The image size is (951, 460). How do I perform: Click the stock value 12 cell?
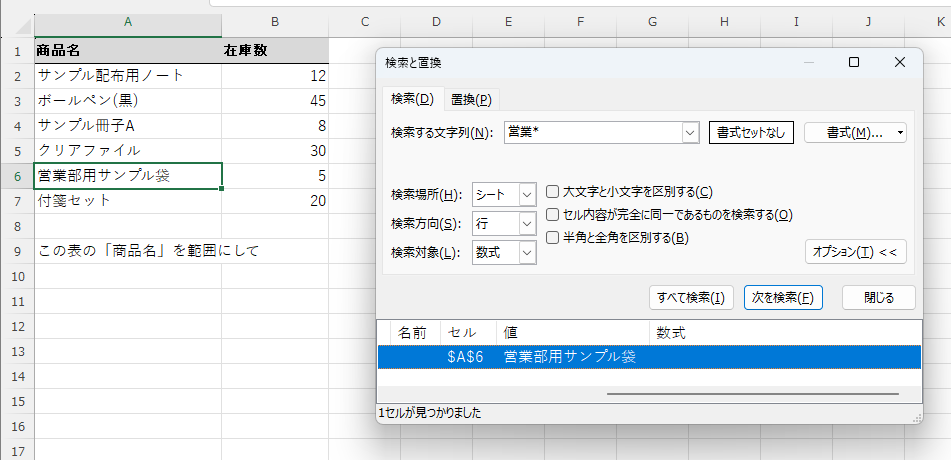click(x=275, y=76)
